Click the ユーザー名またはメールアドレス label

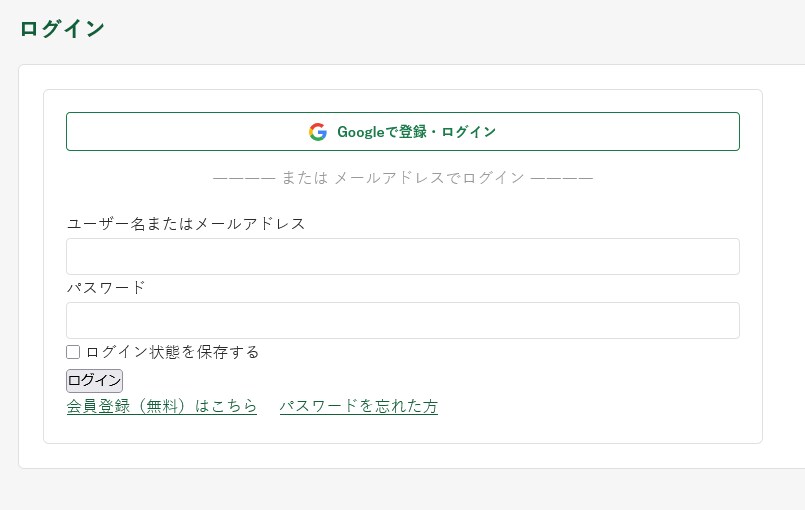click(x=186, y=224)
